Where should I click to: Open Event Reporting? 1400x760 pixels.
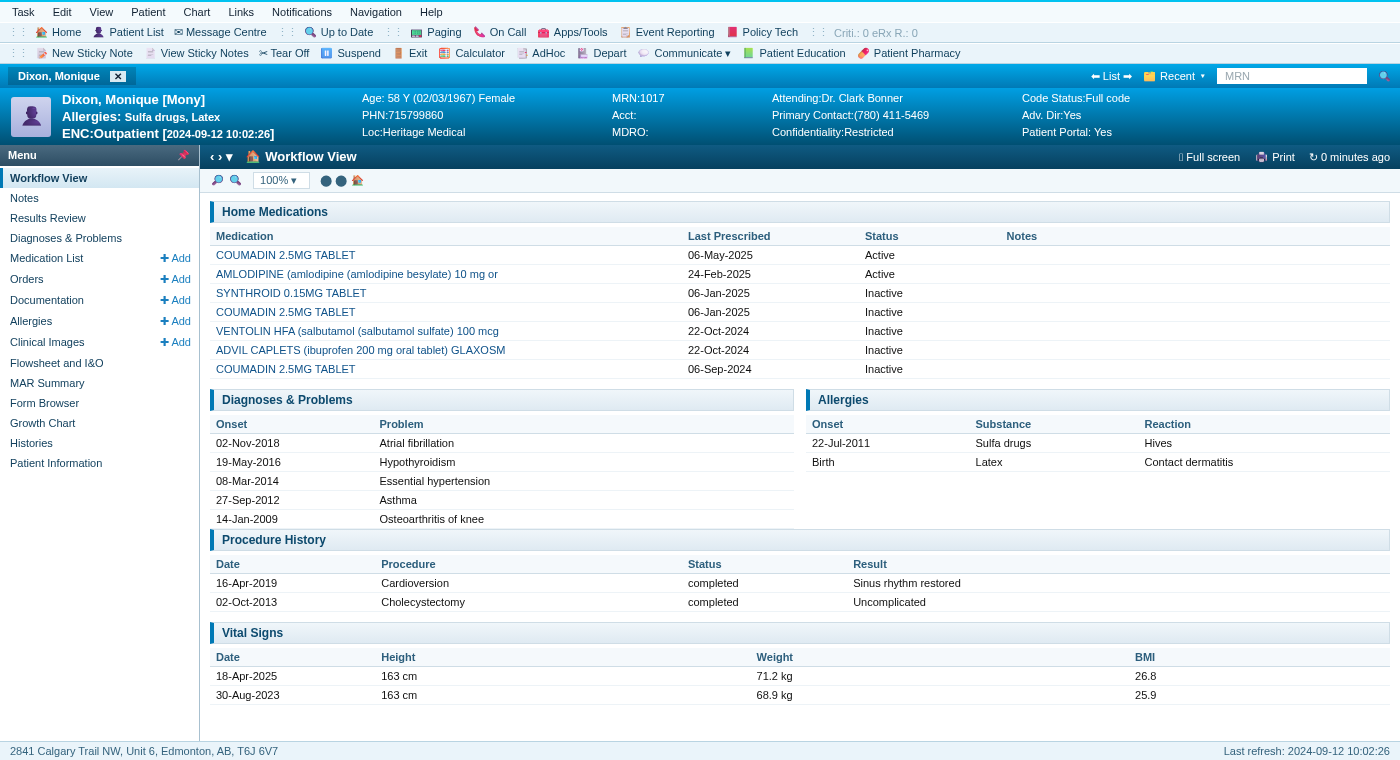coord(667,32)
